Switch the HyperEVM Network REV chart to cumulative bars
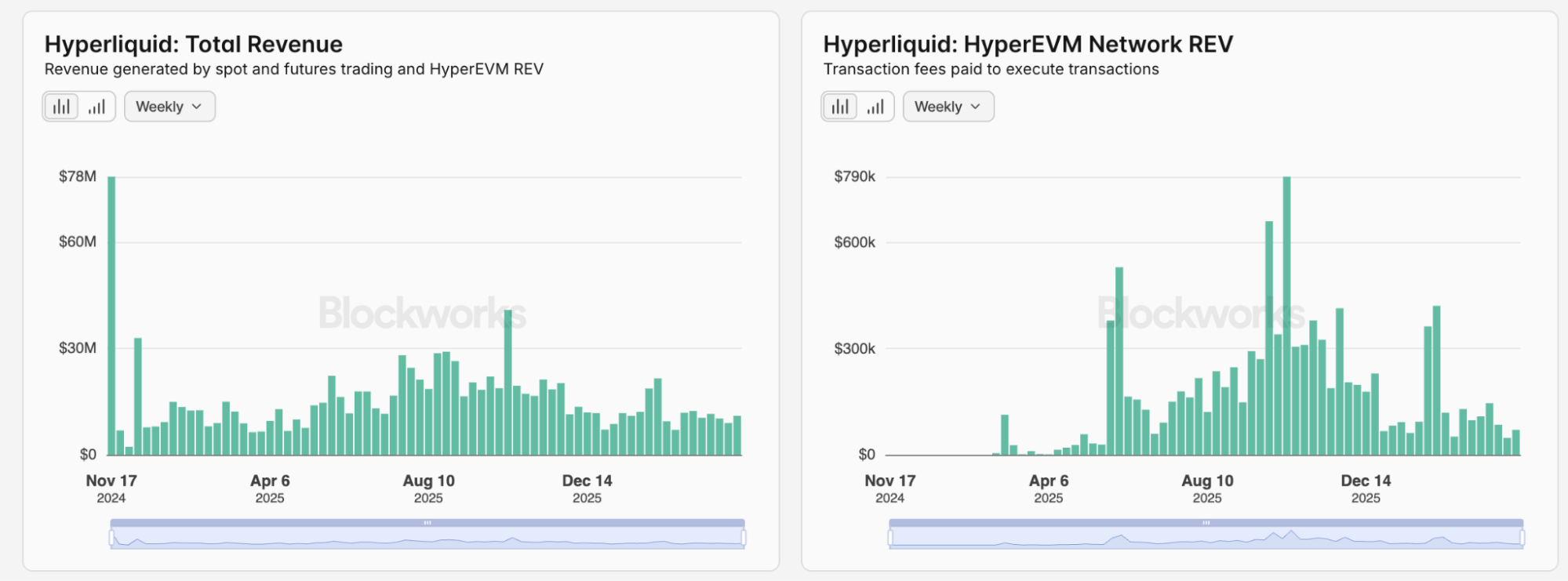Screen dimensions: 1568x581 (x=875, y=107)
